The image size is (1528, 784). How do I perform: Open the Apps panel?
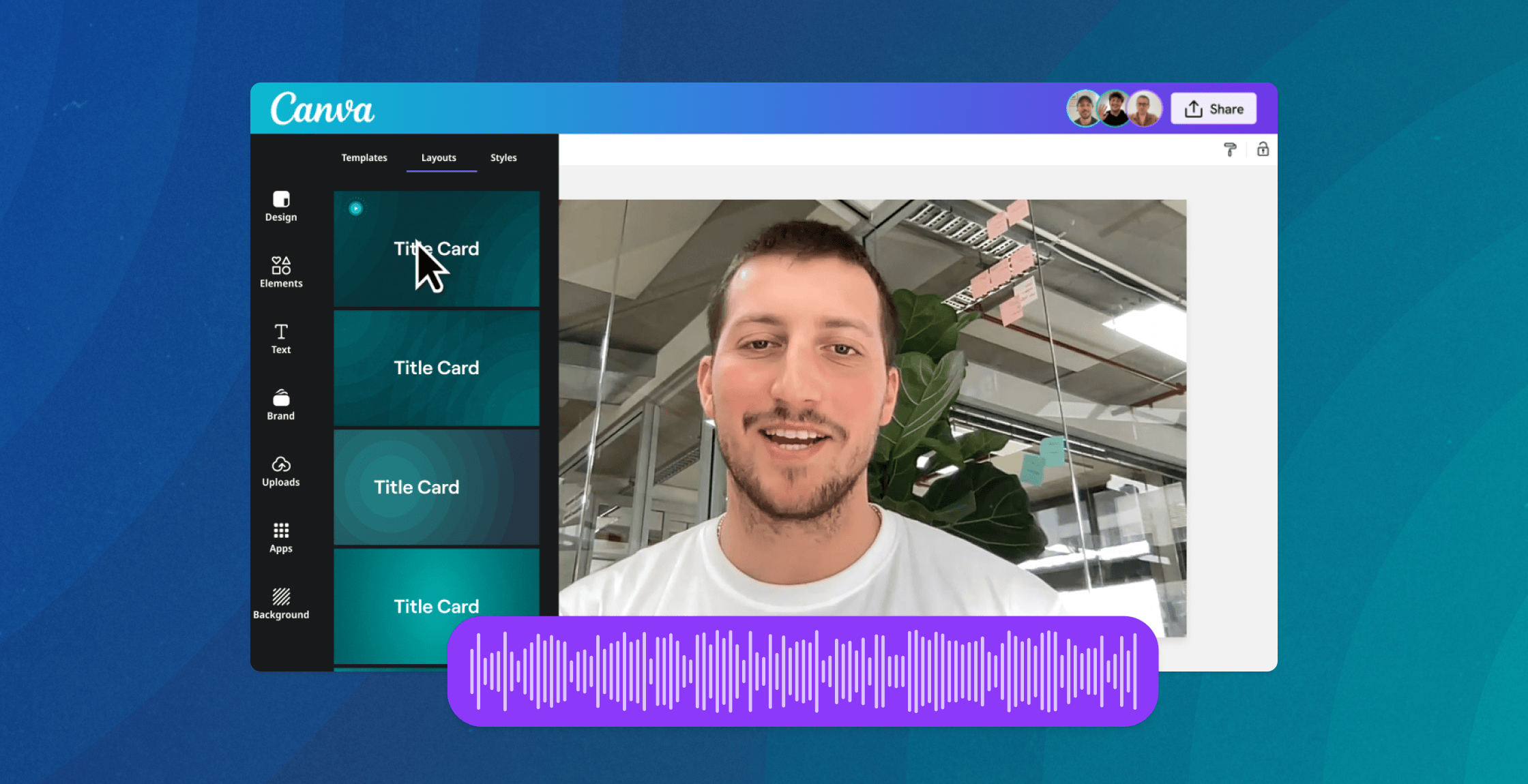click(x=281, y=538)
